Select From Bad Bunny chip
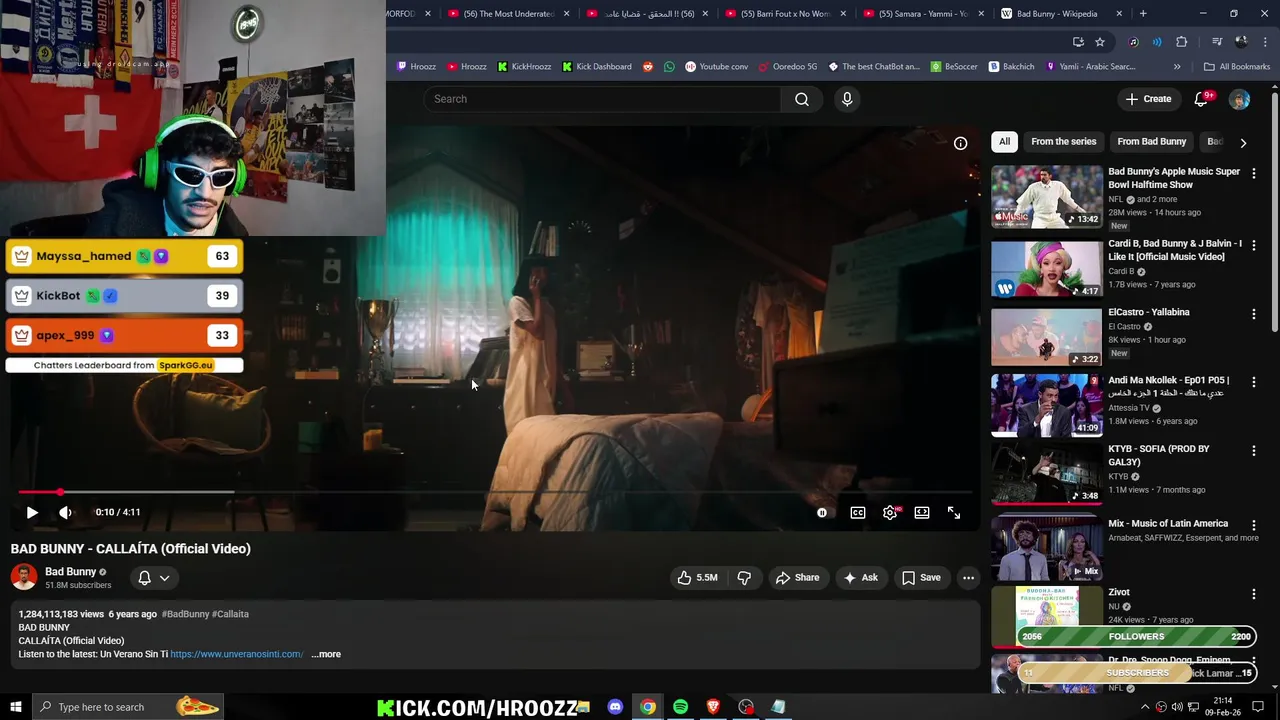This screenshot has width=1280, height=720. coord(1151,142)
